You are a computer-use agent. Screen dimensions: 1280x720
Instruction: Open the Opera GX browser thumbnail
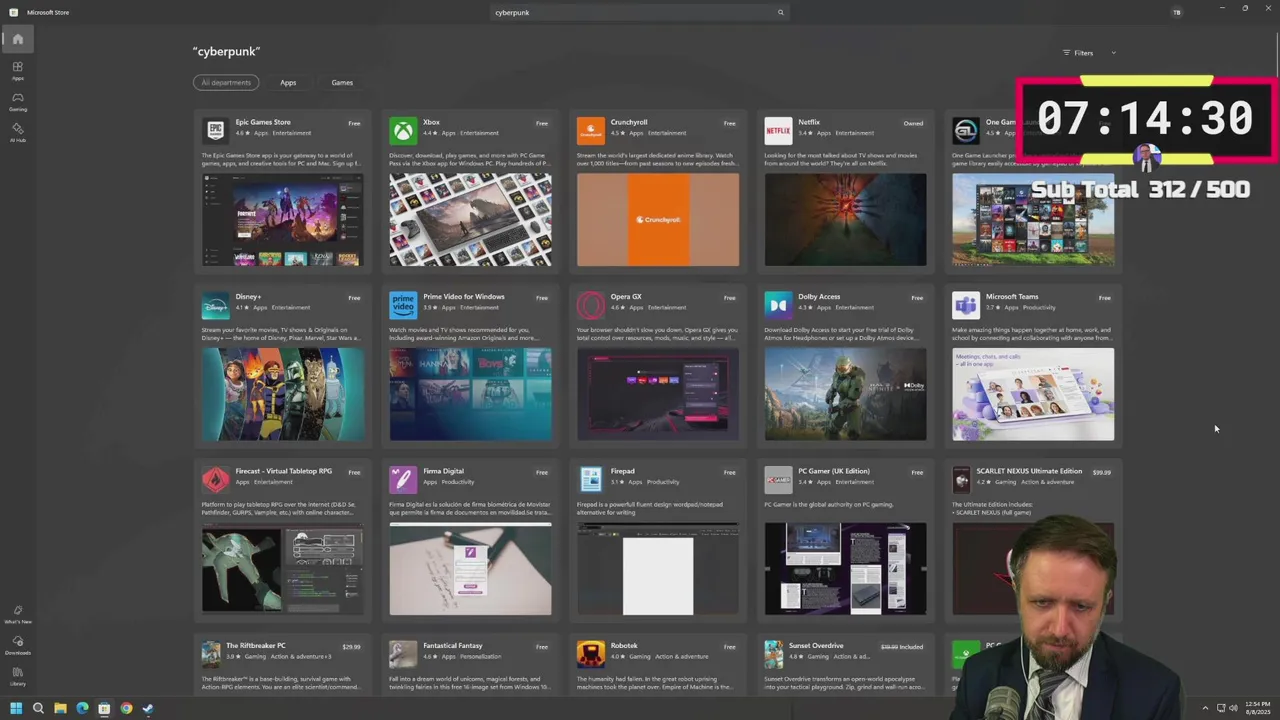pyautogui.click(x=658, y=394)
